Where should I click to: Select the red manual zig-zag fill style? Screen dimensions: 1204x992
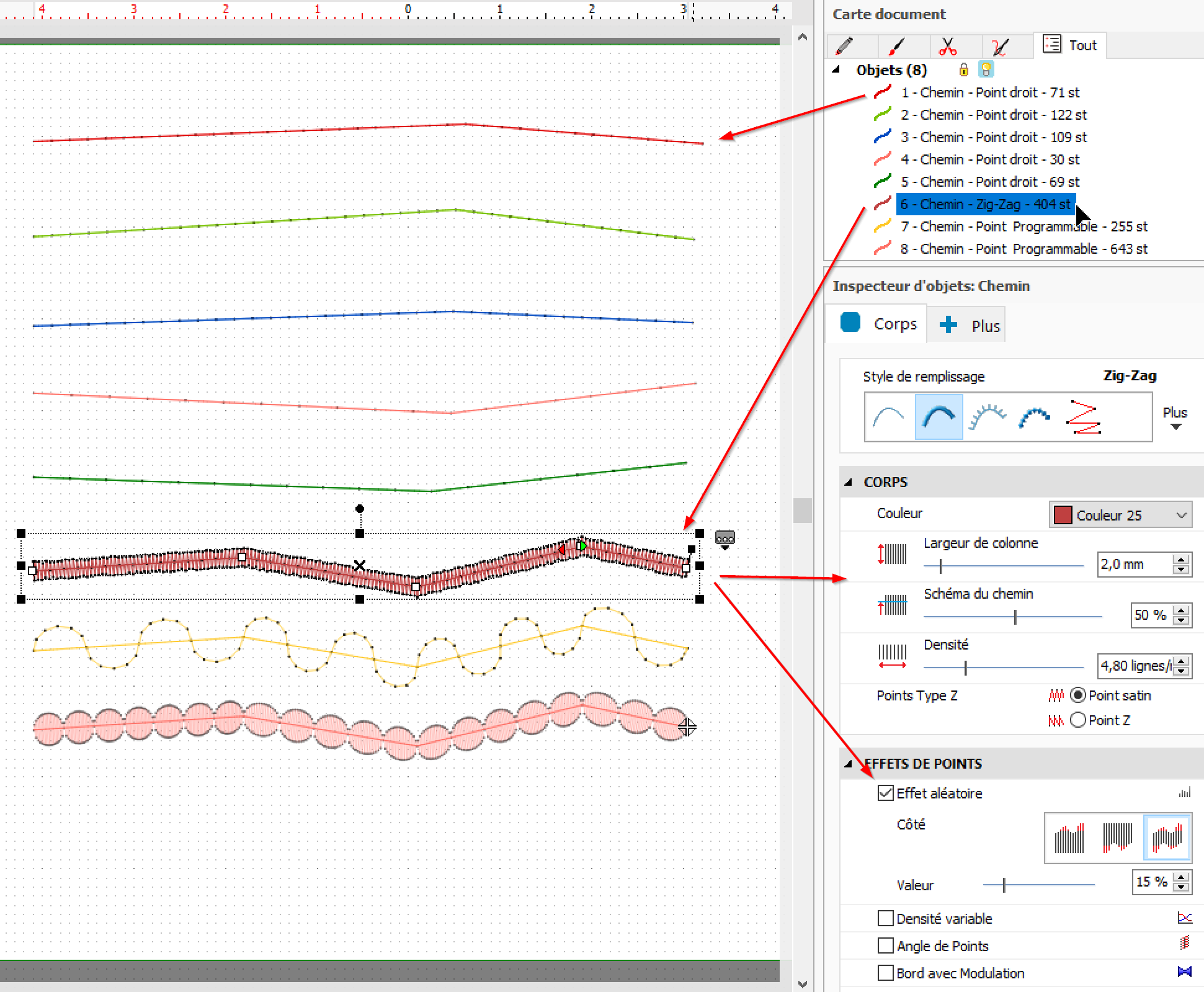point(1083,417)
